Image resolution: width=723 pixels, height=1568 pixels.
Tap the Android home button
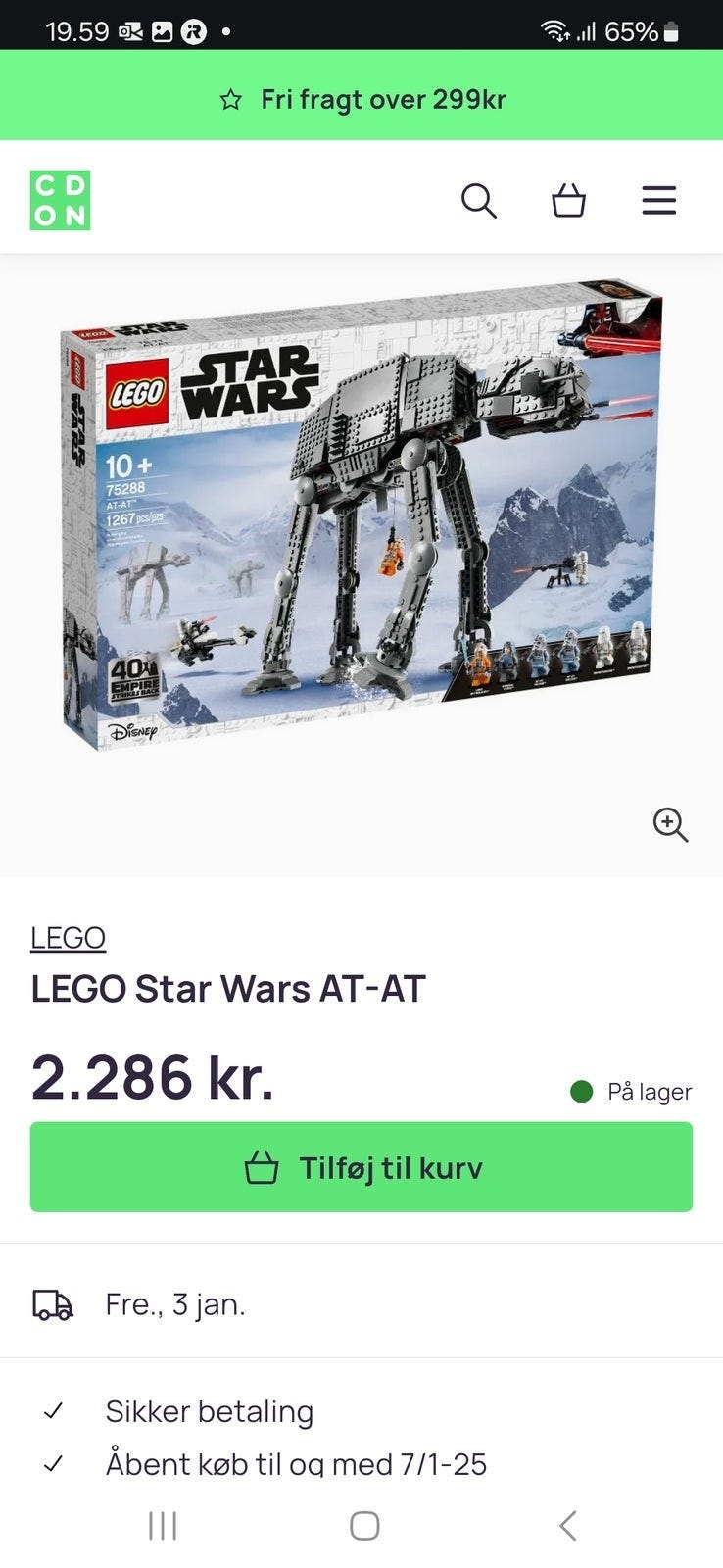(x=364, y=1526)
